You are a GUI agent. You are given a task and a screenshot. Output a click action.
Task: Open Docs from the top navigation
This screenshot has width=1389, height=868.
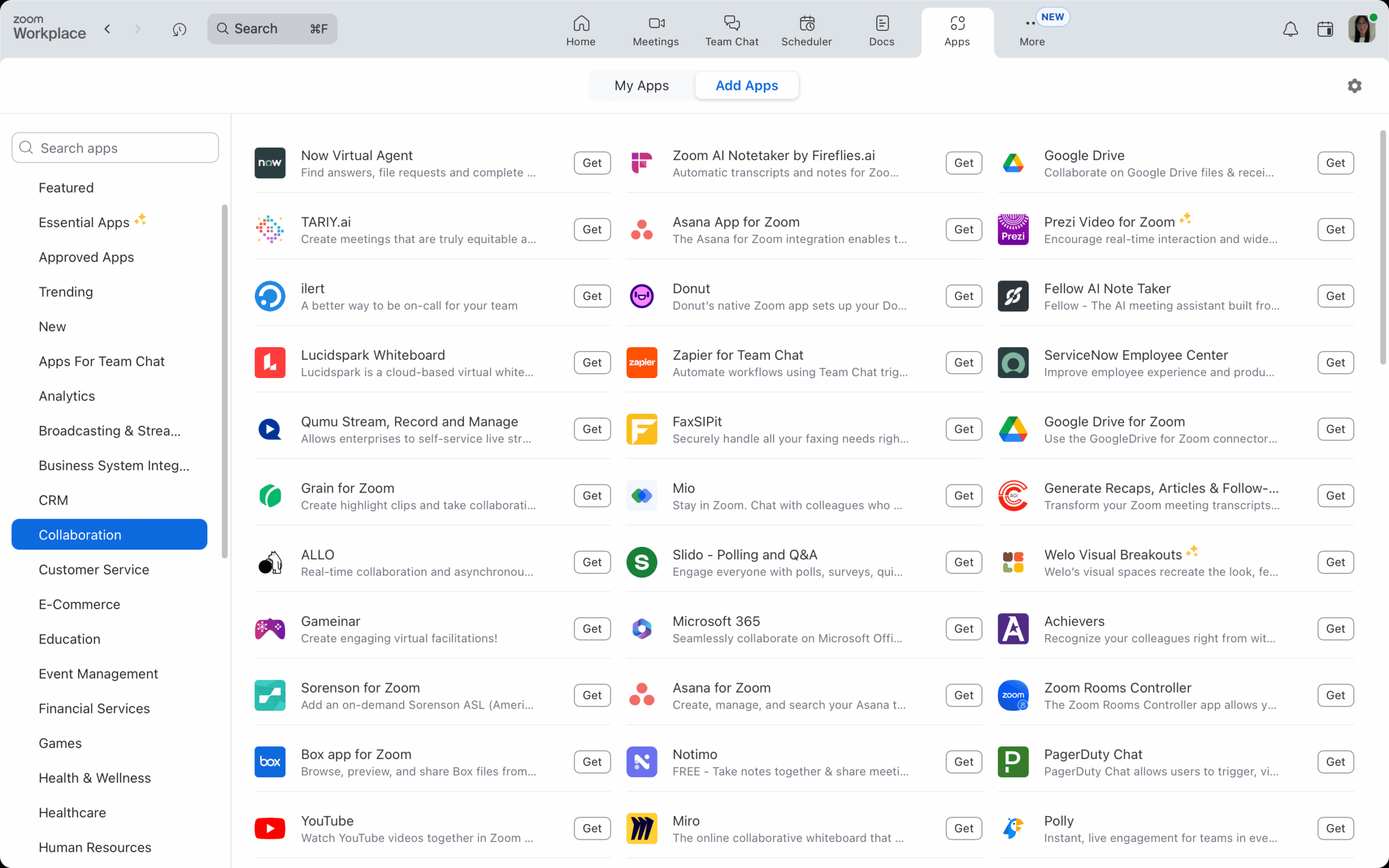coord(882,31)
